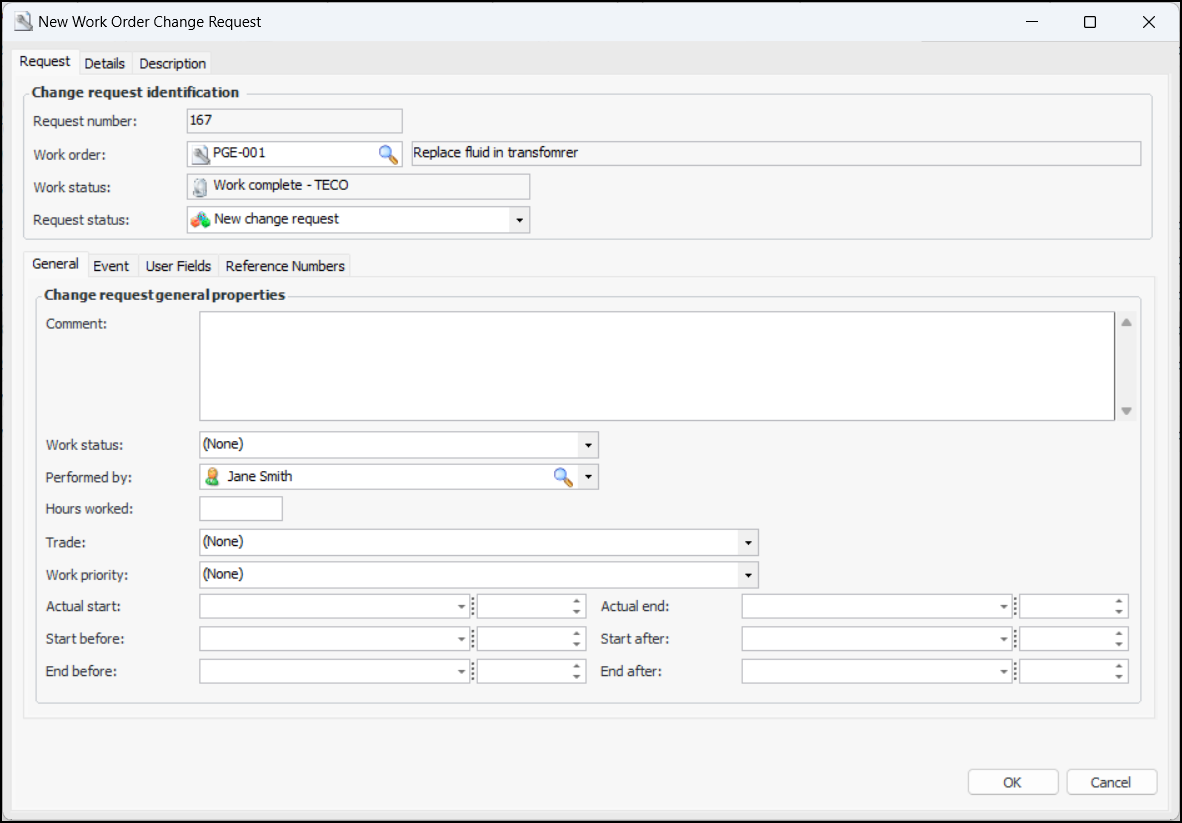The image size is (1182, 823).
Task: Click the New change request status icon
Action: pyautogui.click(x=201, y=219)
